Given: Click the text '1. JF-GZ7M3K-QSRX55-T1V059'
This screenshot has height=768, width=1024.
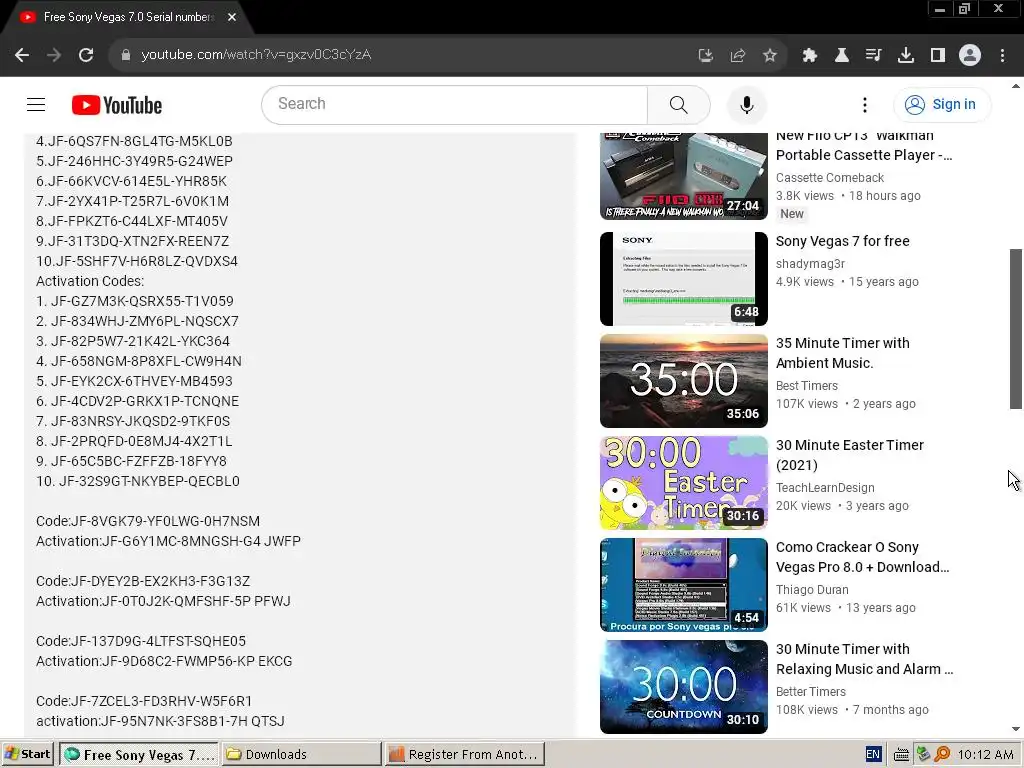Looking at the screenshot, I should coord(135,301).
